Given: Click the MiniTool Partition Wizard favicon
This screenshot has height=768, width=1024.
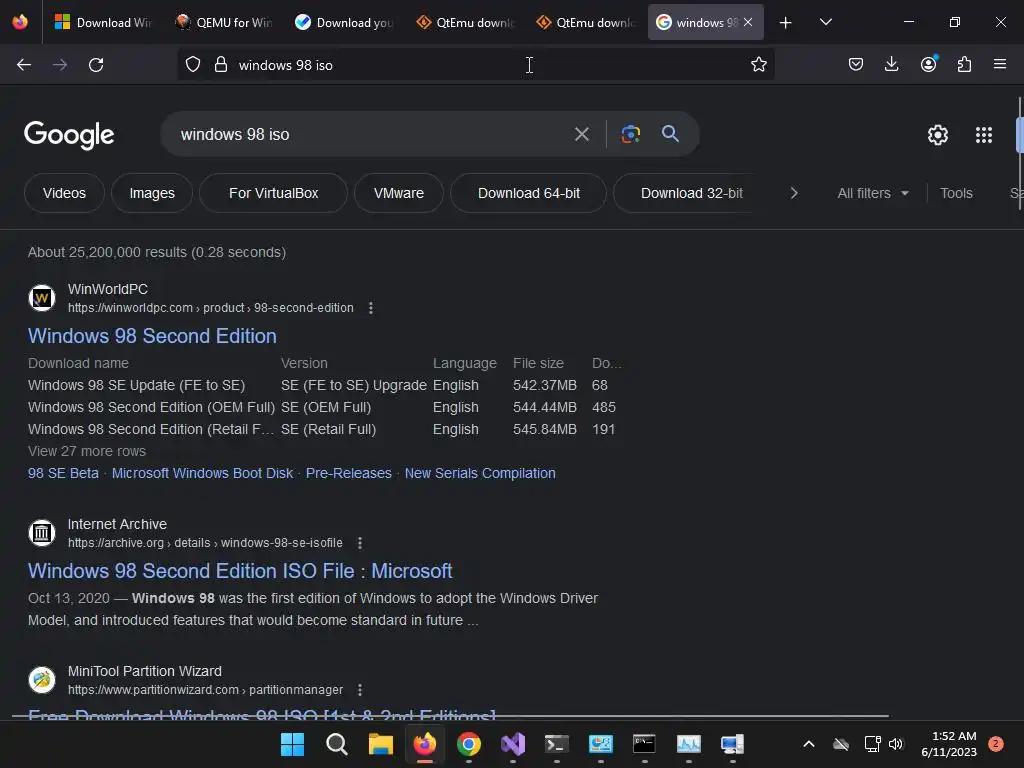Looking at the screenshot, I should [x=42, y=680].
